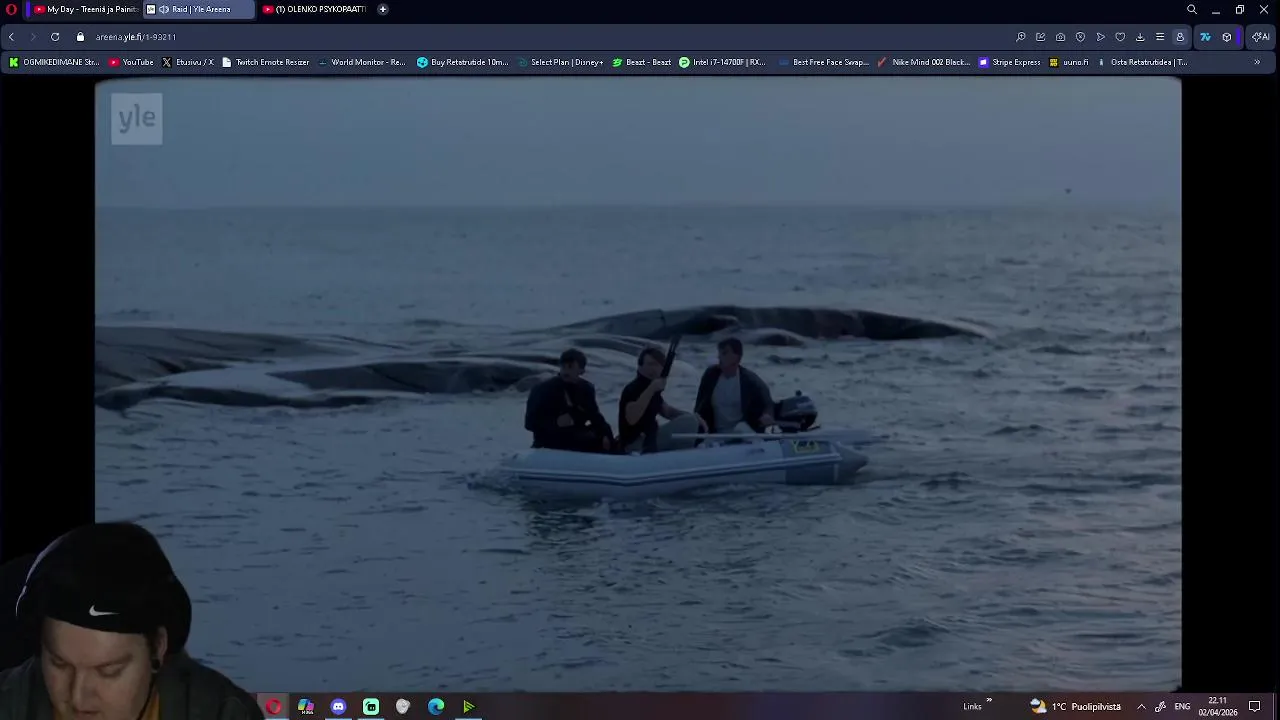The image size is (1280, 720).
Task: Open the YouTube bookmark
Action: click(x=131, y=62)
